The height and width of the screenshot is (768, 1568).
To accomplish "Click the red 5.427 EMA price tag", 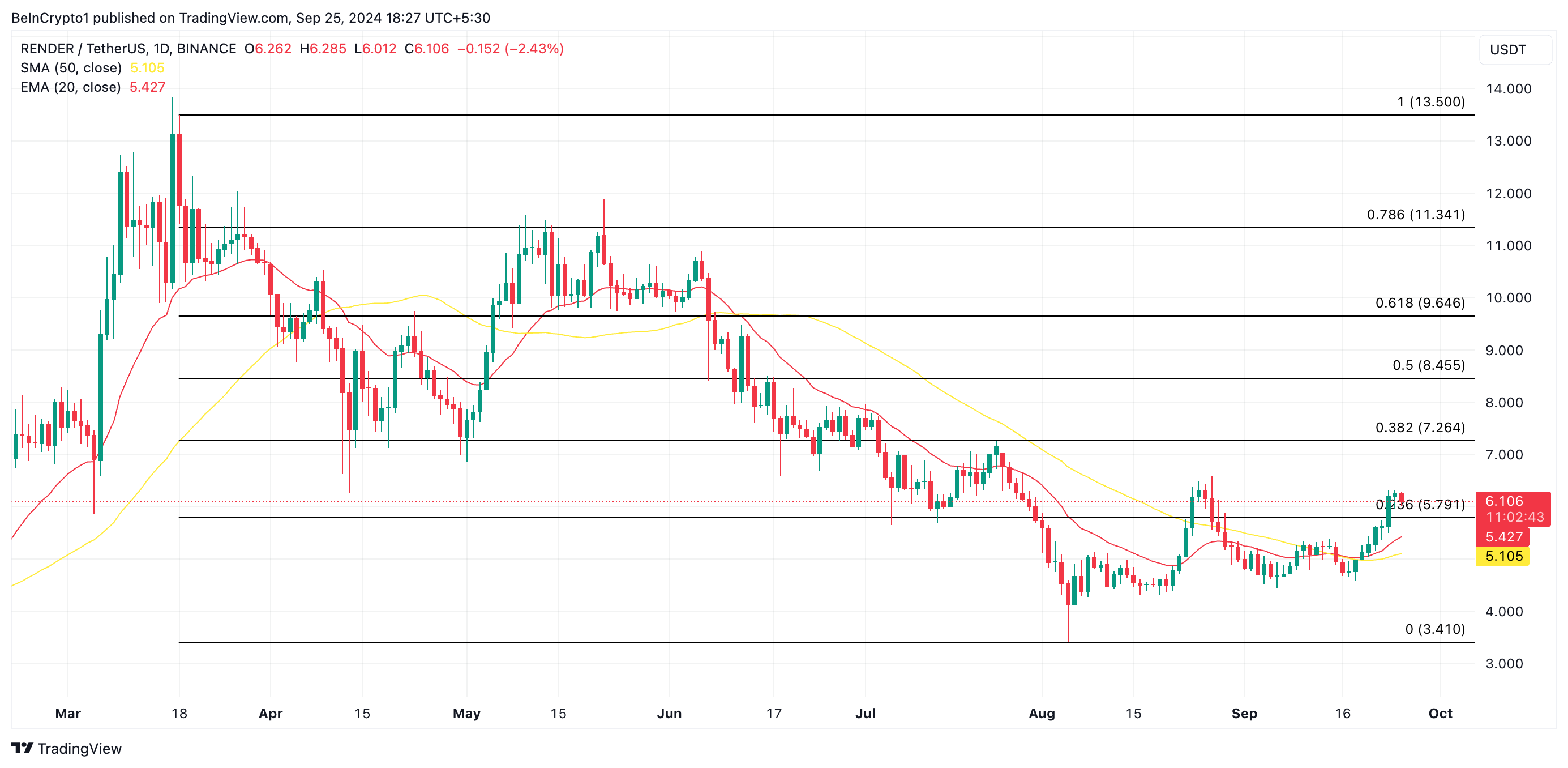I will click(x=1503, y=536).
